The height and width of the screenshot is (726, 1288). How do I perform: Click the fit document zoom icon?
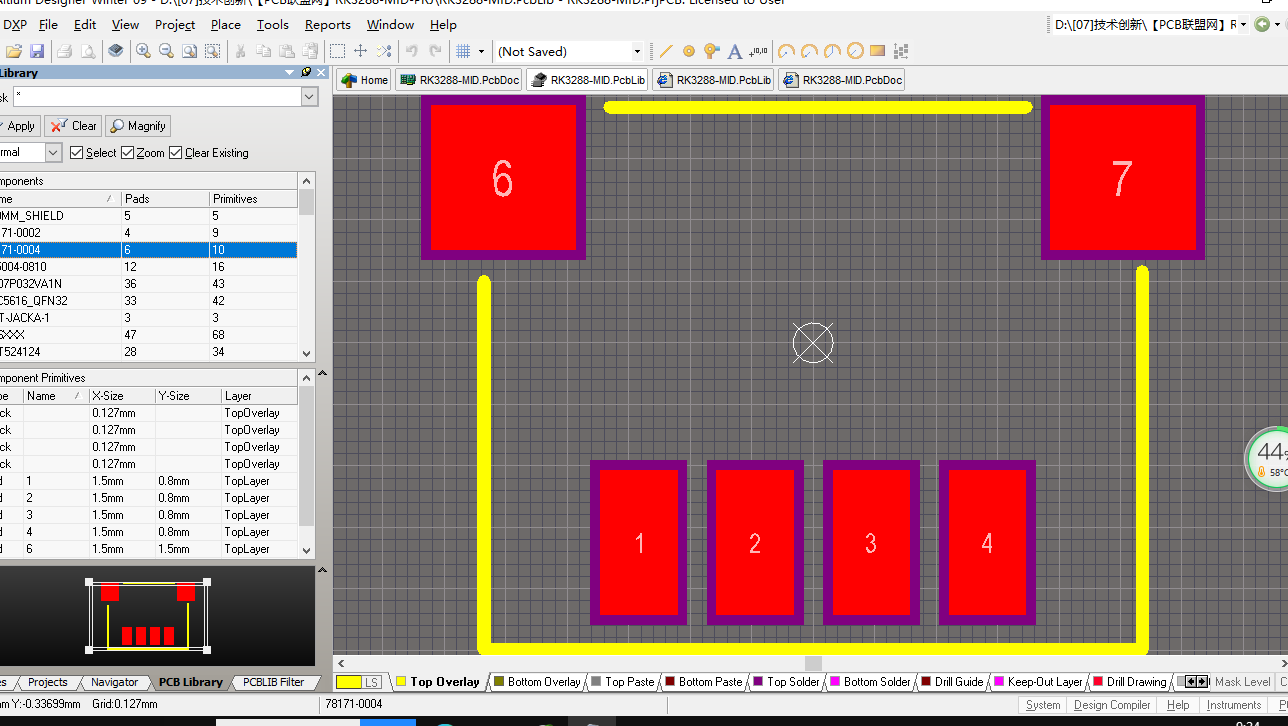(189, 51)
